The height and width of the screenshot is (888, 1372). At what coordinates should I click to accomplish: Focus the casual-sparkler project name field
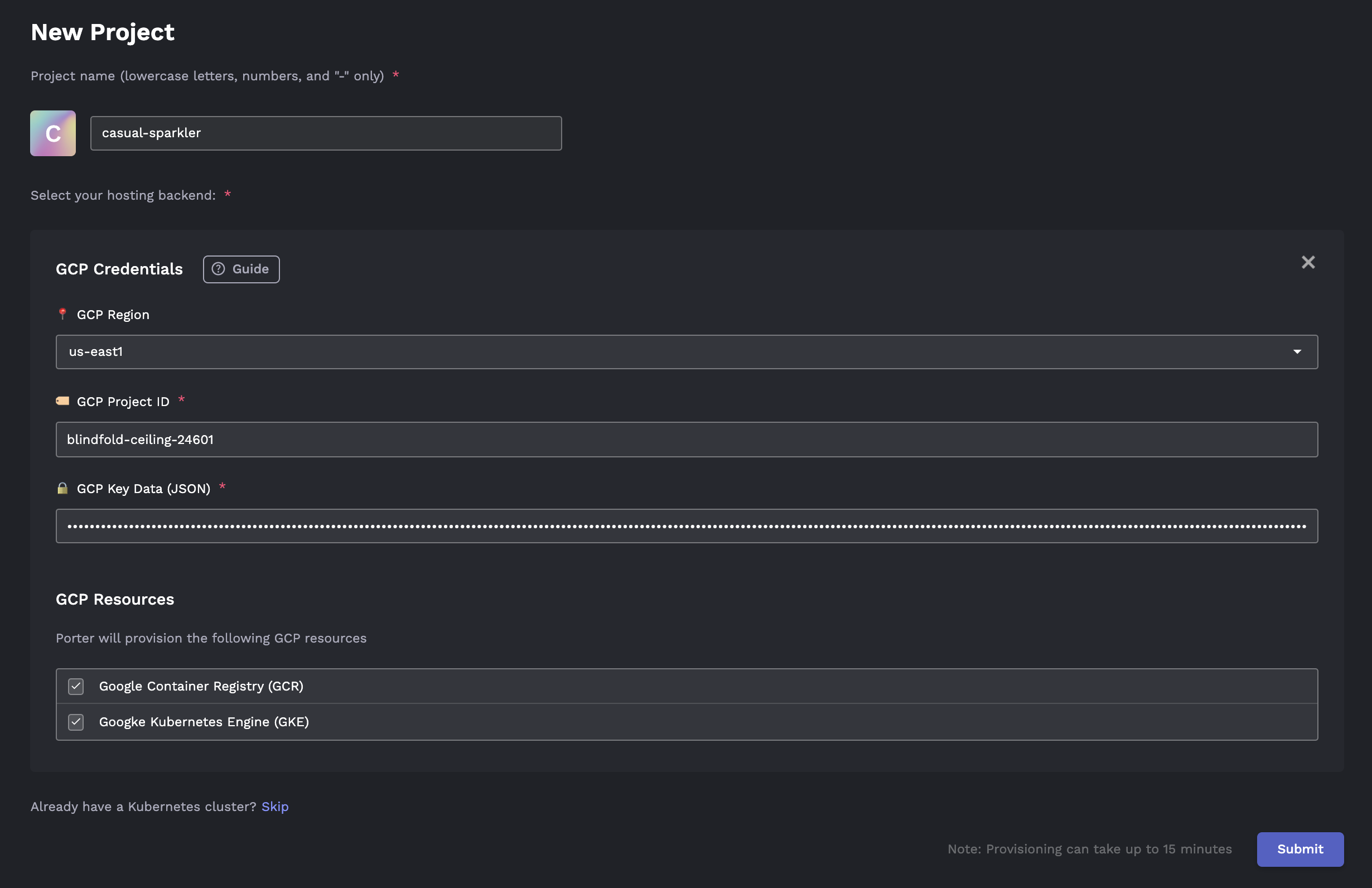[326, 133]
